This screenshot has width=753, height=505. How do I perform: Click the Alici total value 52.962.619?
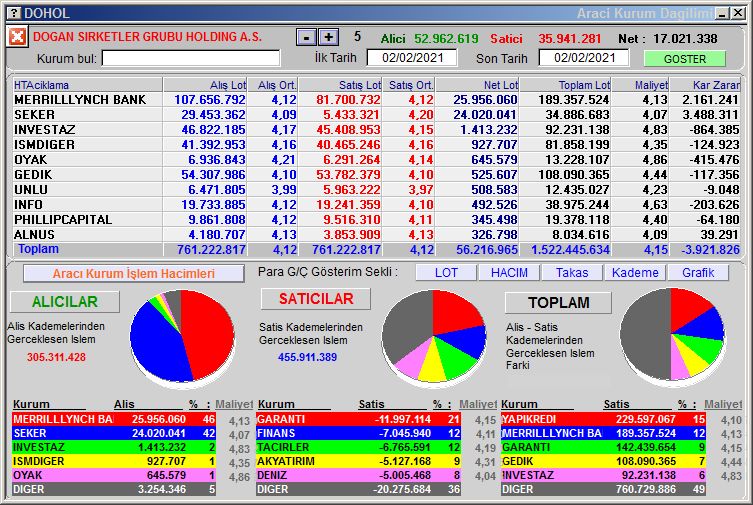[446, 38]
